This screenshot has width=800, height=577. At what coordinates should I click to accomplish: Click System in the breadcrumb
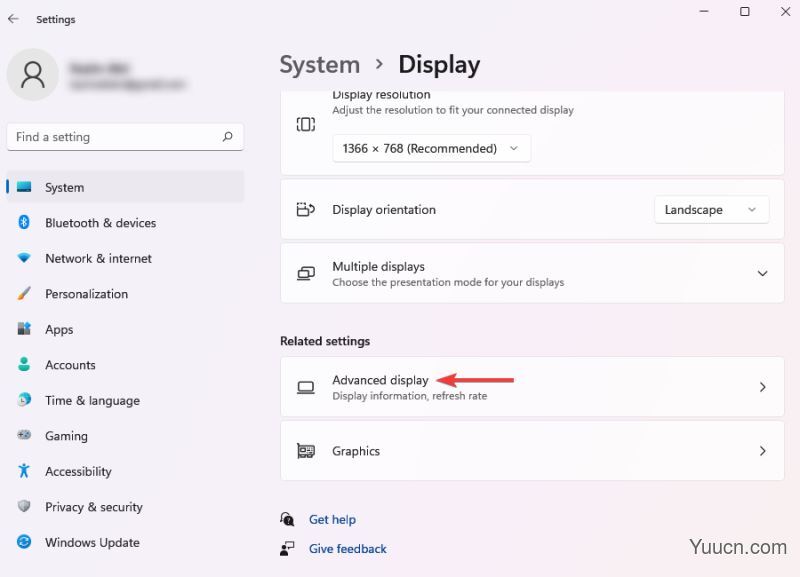(x=319, y=65)
